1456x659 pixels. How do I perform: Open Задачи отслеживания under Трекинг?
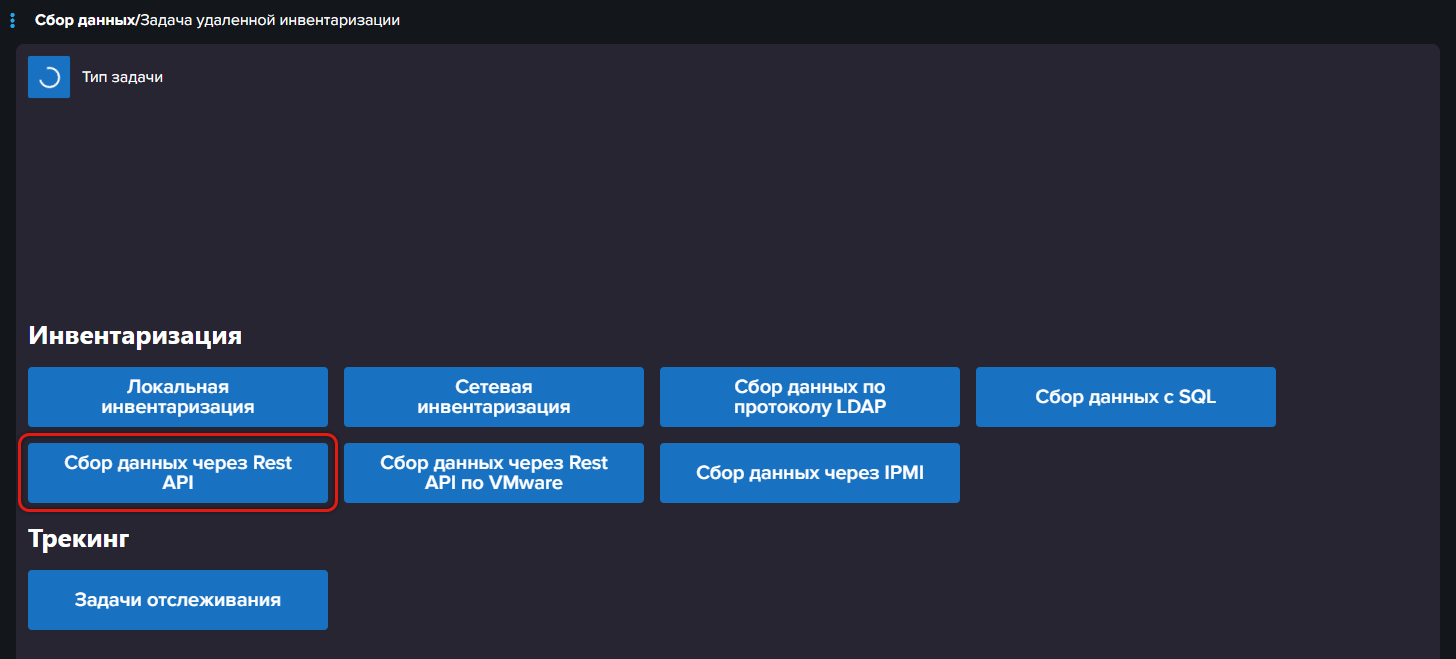pyautogui.click(x=178, y=600)
